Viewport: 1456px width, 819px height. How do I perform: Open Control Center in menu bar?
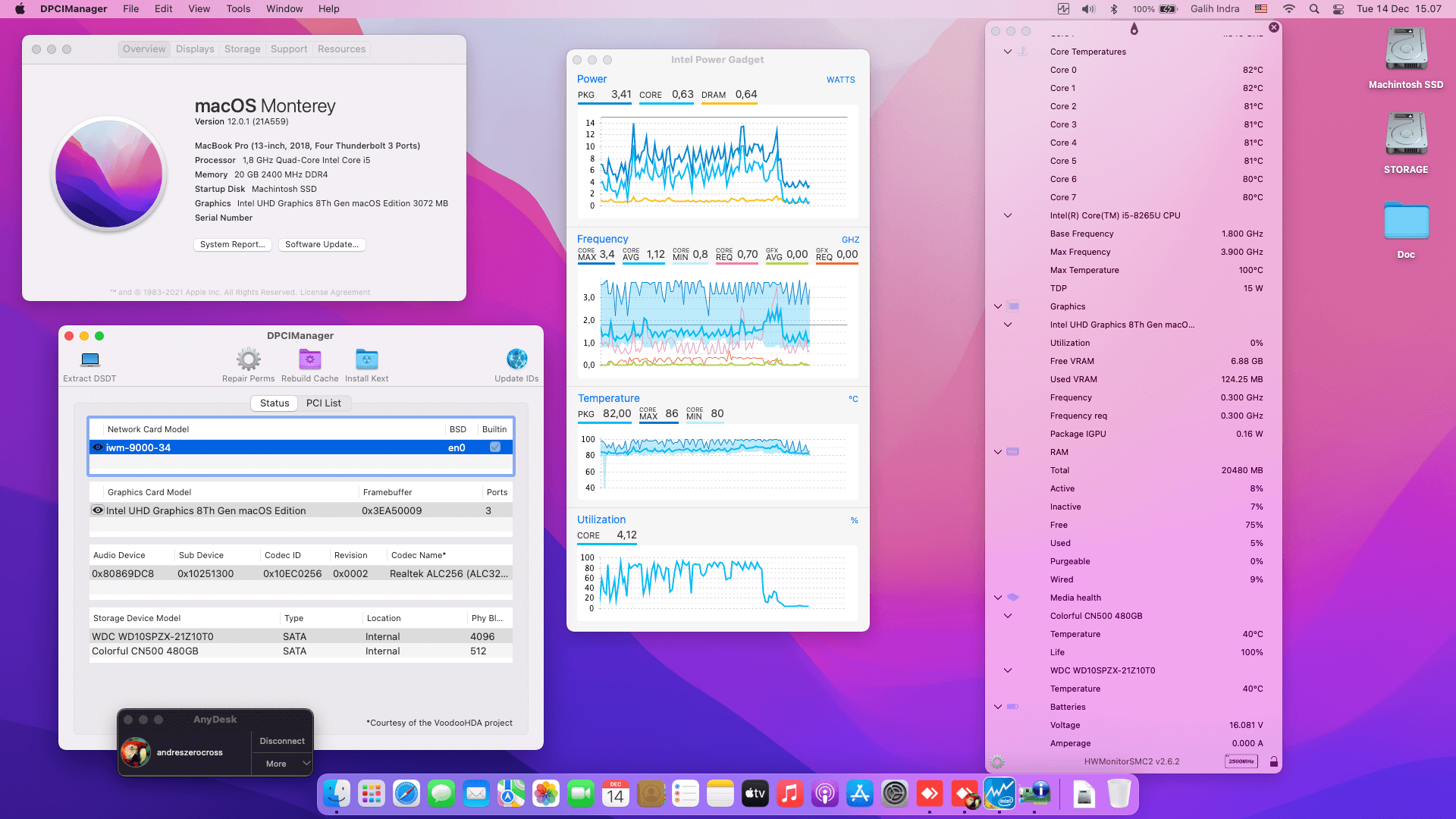tap(1338, 9)
